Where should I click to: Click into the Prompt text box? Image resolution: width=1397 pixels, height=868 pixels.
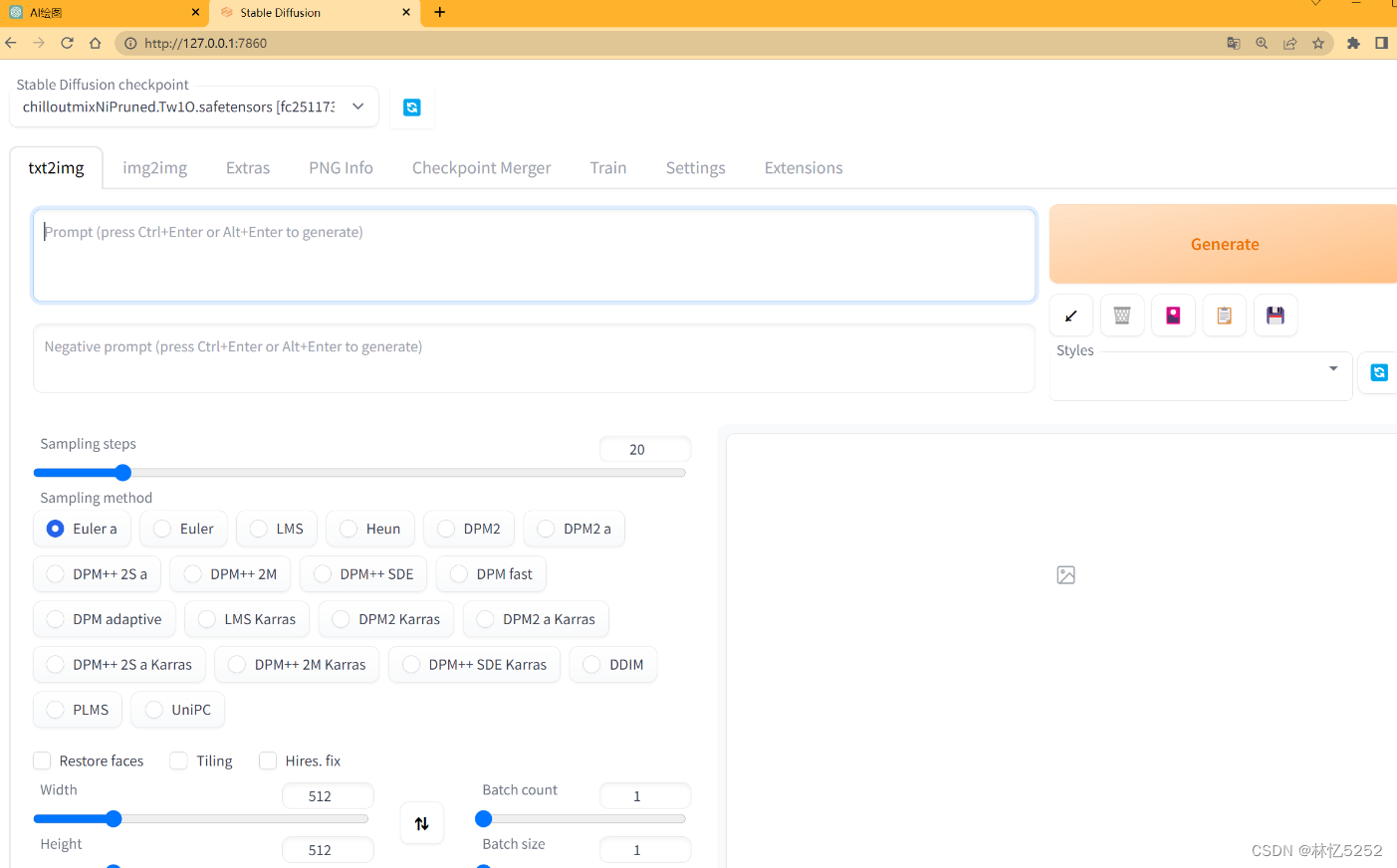coord(535,255)
